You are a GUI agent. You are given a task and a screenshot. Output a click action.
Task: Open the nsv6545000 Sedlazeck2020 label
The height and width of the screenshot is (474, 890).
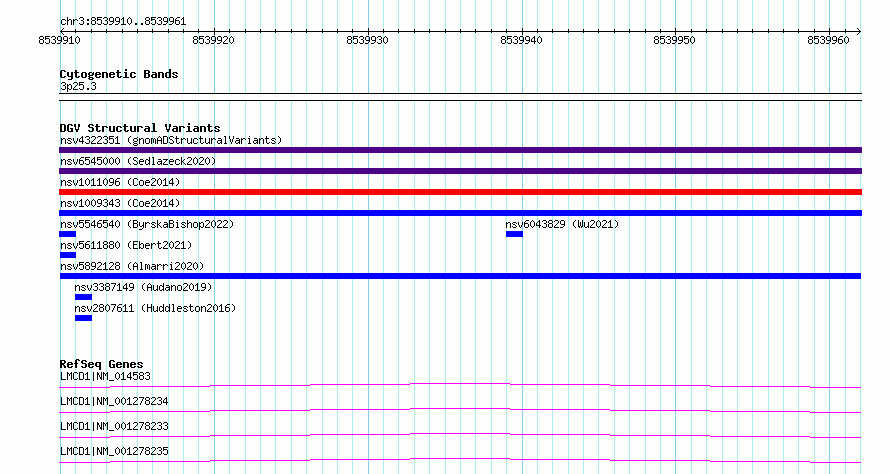[138, 161]
